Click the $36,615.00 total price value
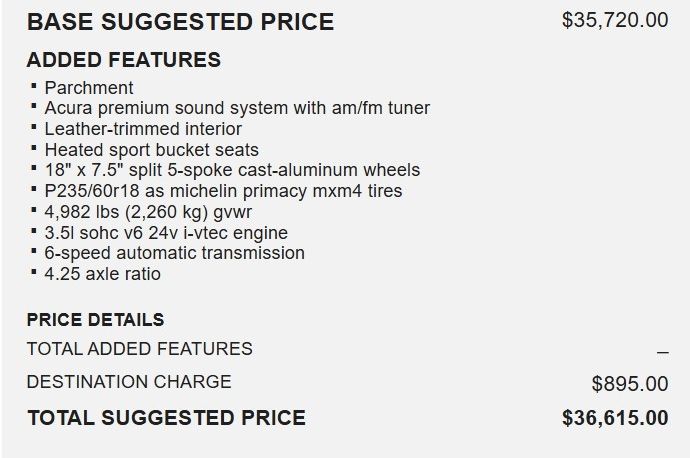This screenshot has height=458, width=690. 615,418
